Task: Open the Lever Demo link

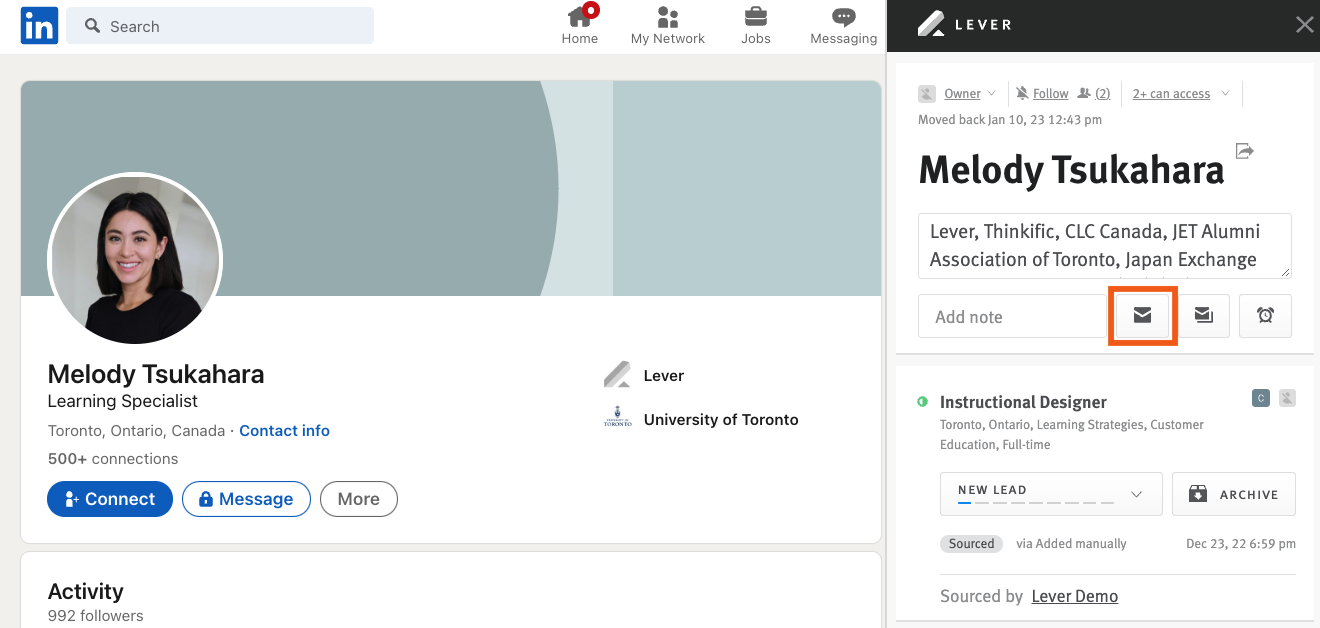Action: tap(1074, 596)
